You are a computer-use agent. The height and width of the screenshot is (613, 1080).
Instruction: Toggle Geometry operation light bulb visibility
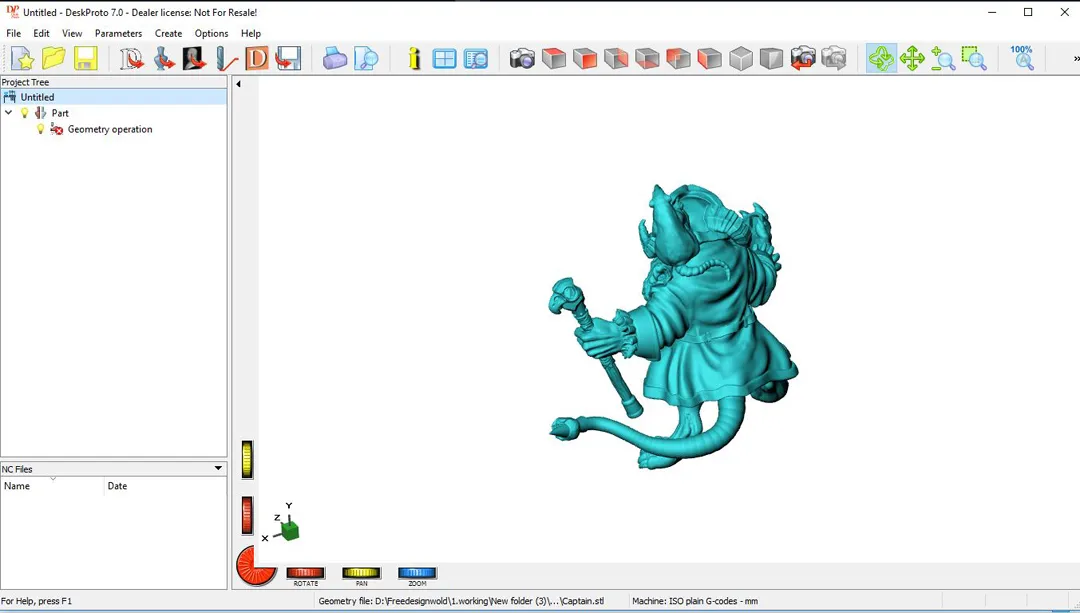[x=41, y=129]
